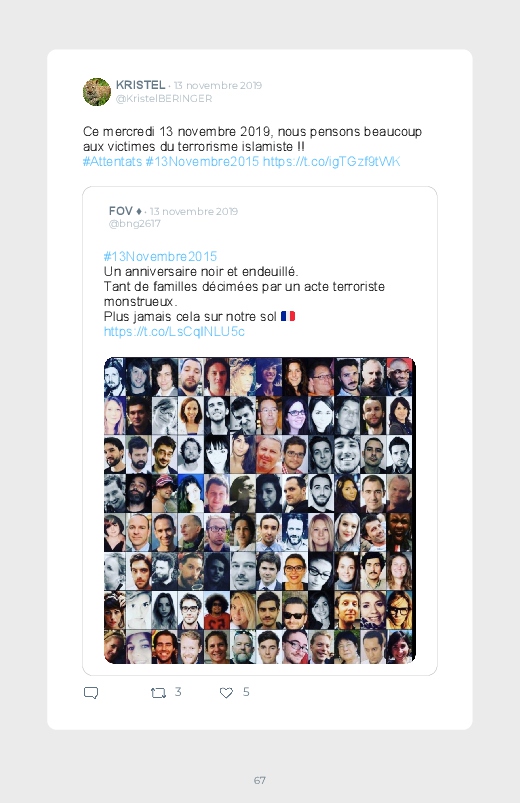Screen dimensions: 520x803
Task: Open the #Attentats hashtag
Action: pos(112,161)
